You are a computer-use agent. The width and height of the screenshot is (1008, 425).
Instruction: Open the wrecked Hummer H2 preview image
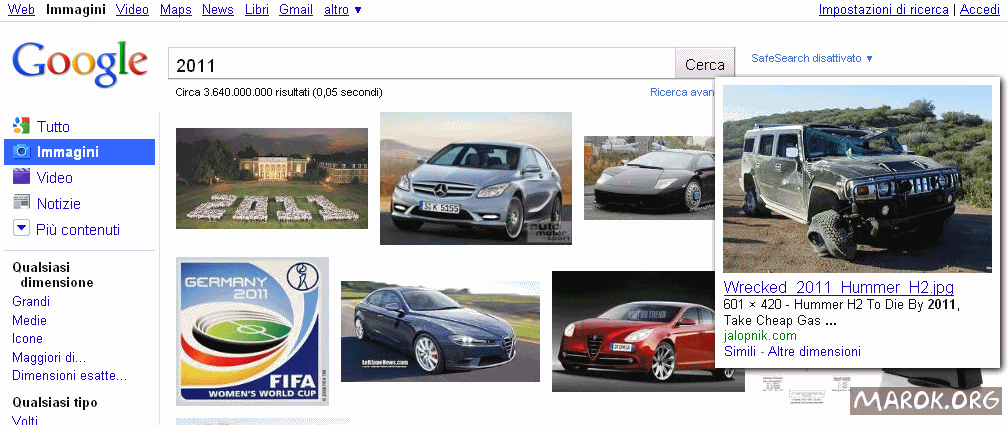[x=857, y=179]
